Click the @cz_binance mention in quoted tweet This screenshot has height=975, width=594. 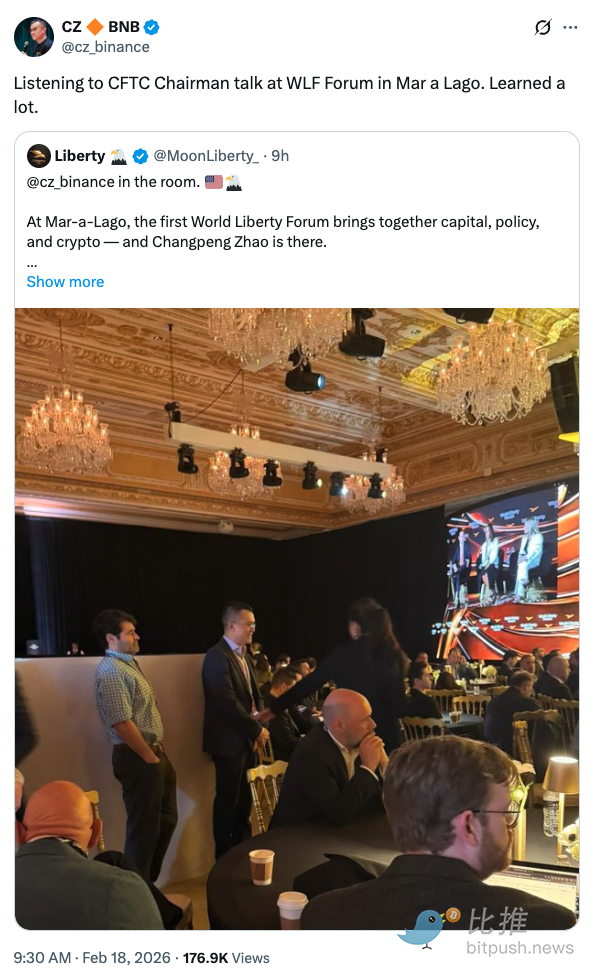point(70,182)
